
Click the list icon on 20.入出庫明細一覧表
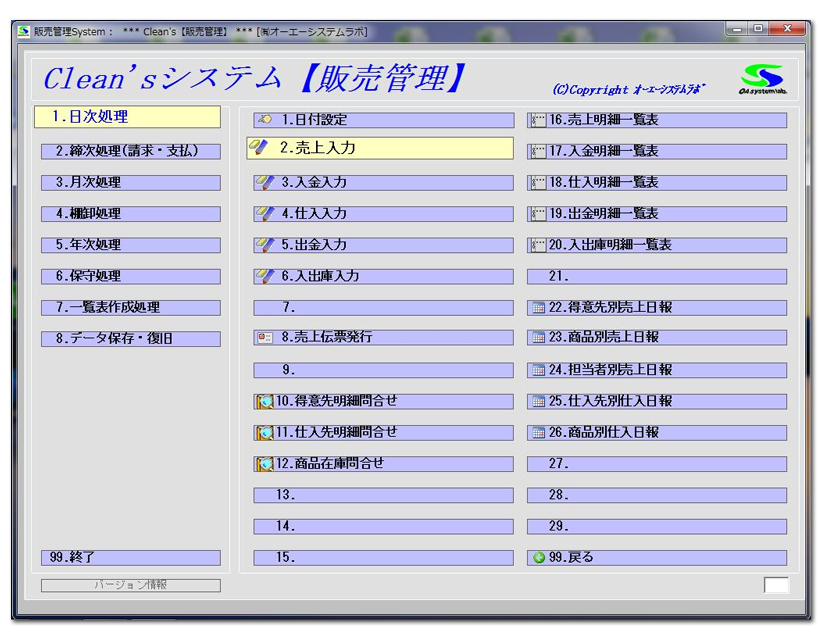(x=538, y=245)
